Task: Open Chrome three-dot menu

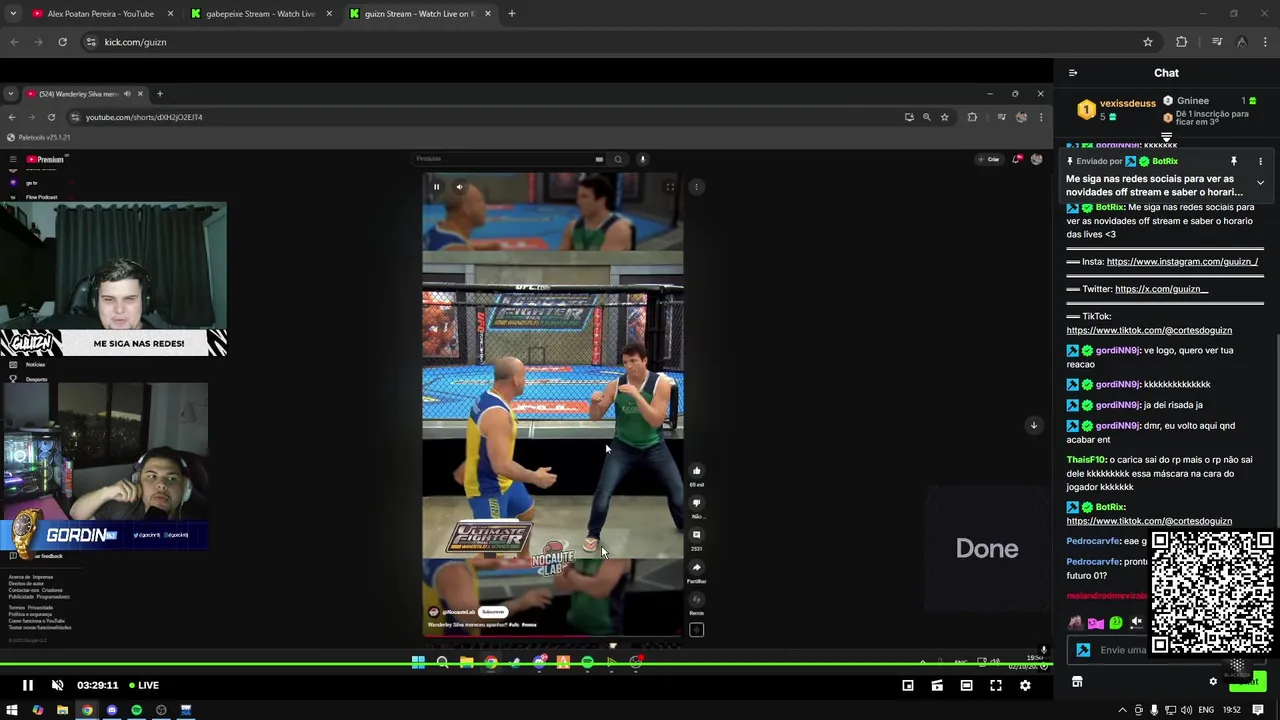Action: 1266,42
